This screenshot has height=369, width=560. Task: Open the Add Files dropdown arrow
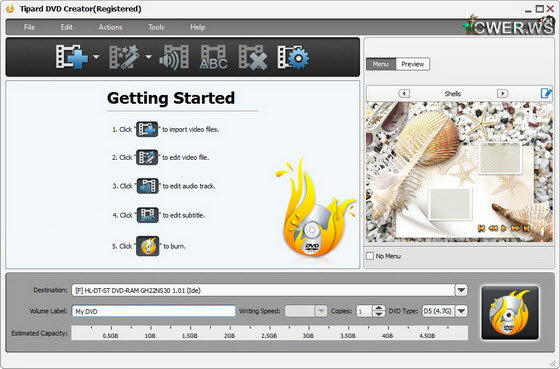coord(96,56)
